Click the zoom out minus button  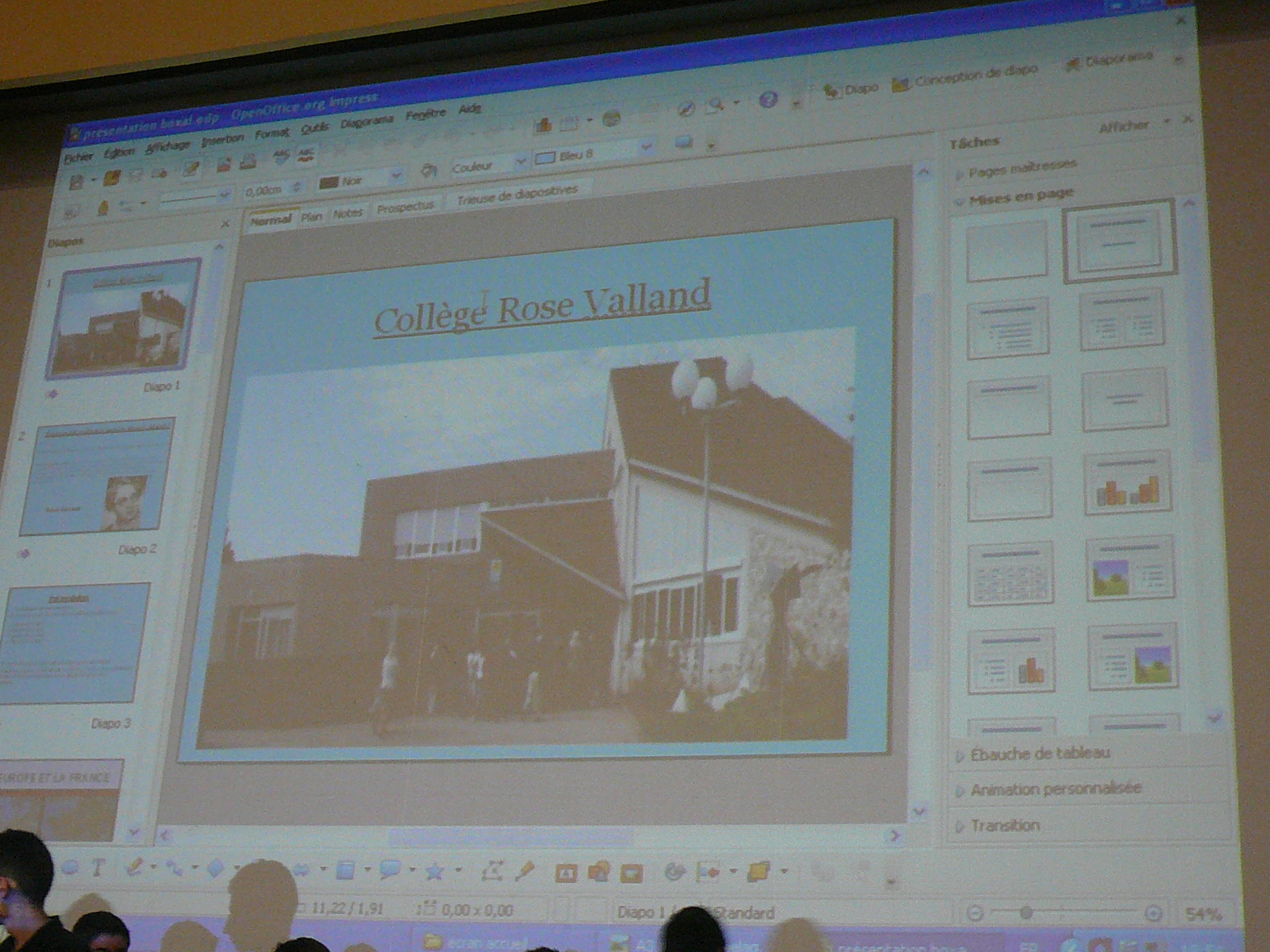click(976, 914)
